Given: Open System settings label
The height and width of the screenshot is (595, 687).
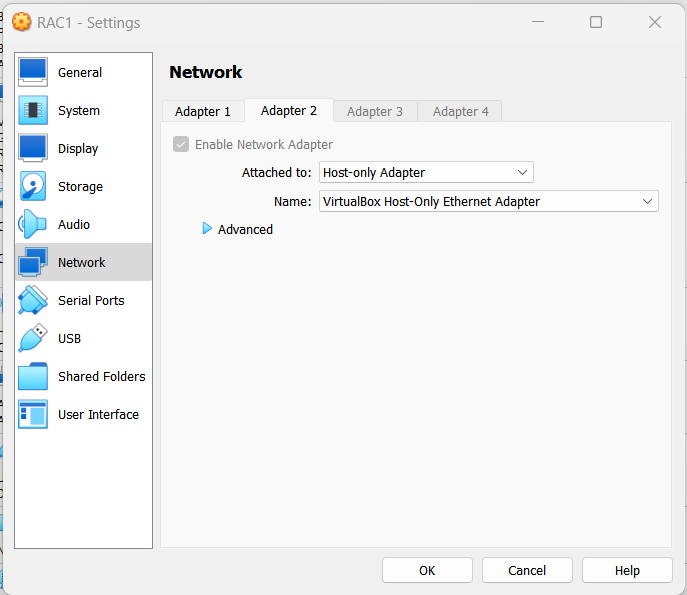Looking at the screenshot, I should pyautogui.click(x=79, y=110).
